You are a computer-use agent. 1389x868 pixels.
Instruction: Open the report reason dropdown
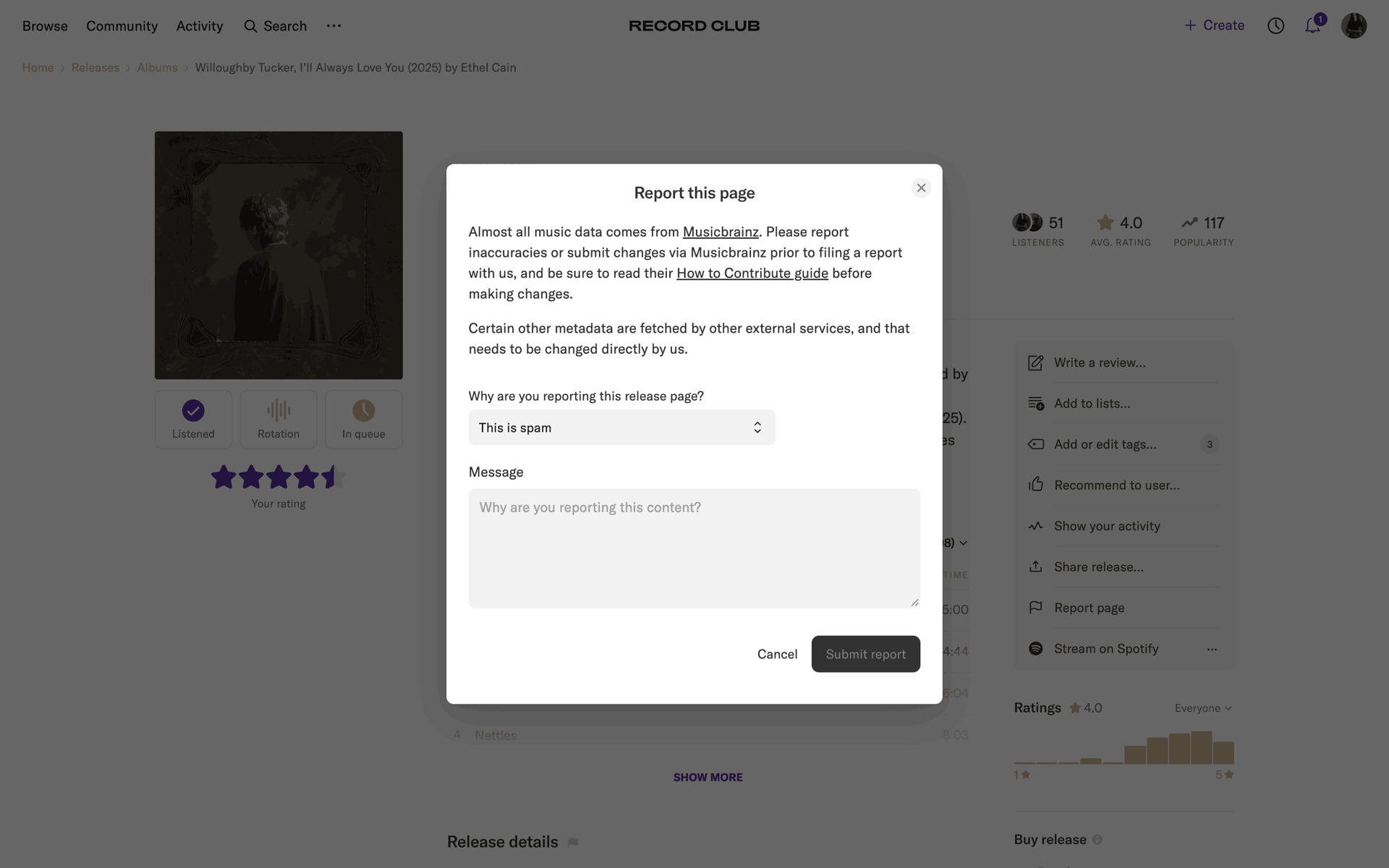pyautogui.click(x=621, y=427)
